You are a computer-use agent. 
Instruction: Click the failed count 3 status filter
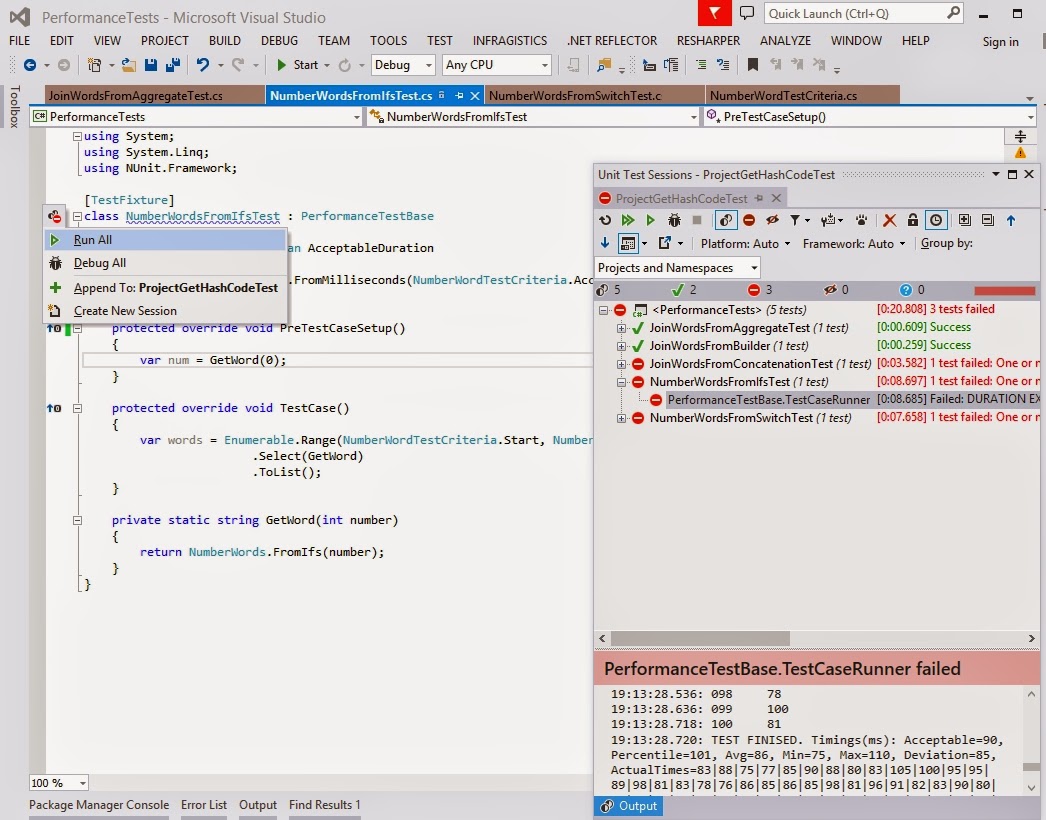pyautogui.click(x=760, y=290)
